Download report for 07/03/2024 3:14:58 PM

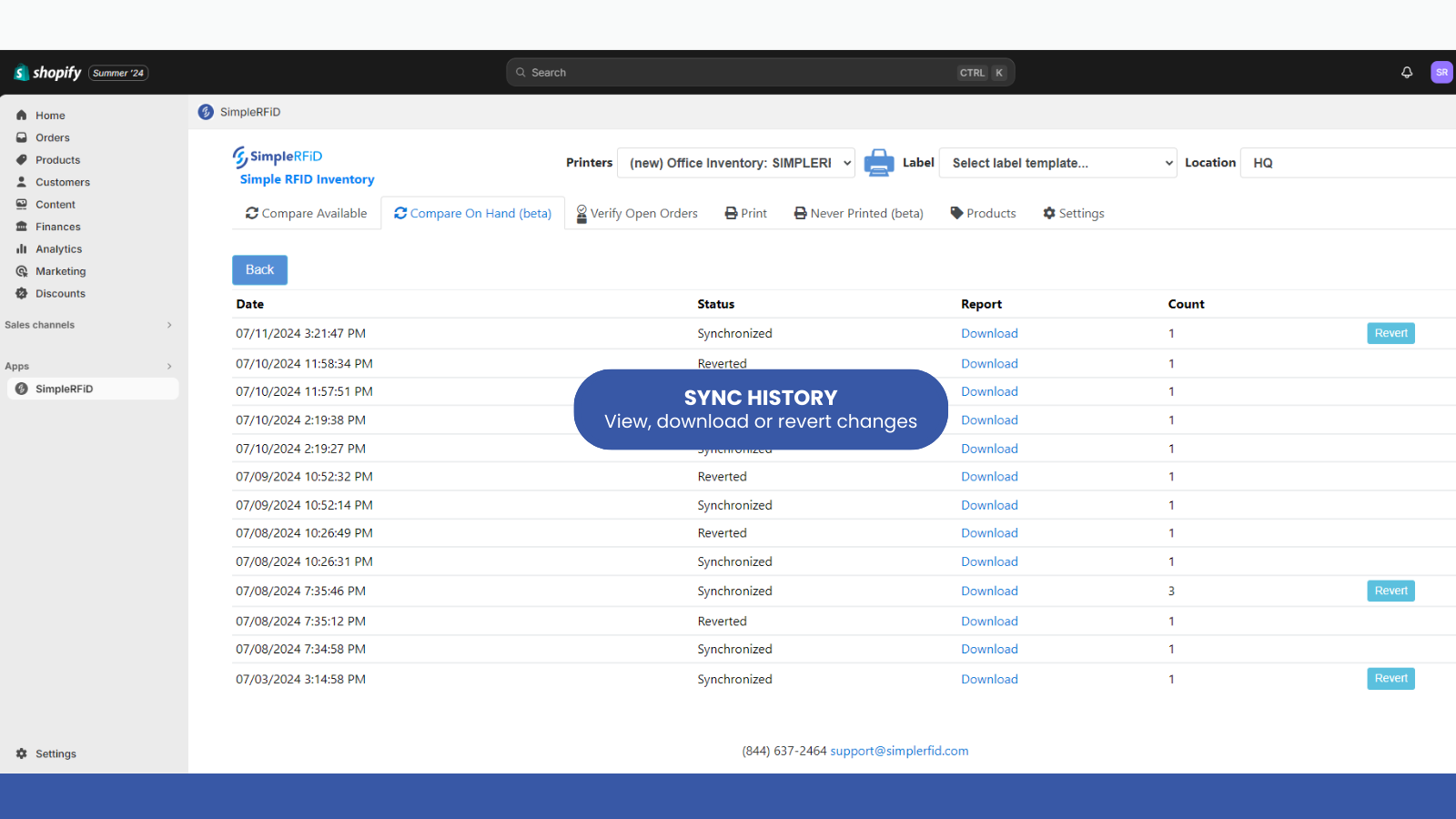(990, 679)
